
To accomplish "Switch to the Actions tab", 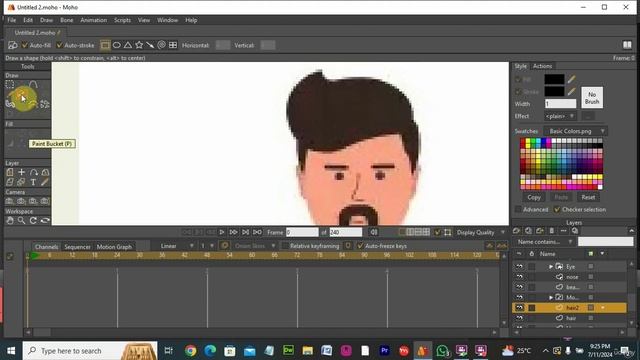I will [542, 66].
